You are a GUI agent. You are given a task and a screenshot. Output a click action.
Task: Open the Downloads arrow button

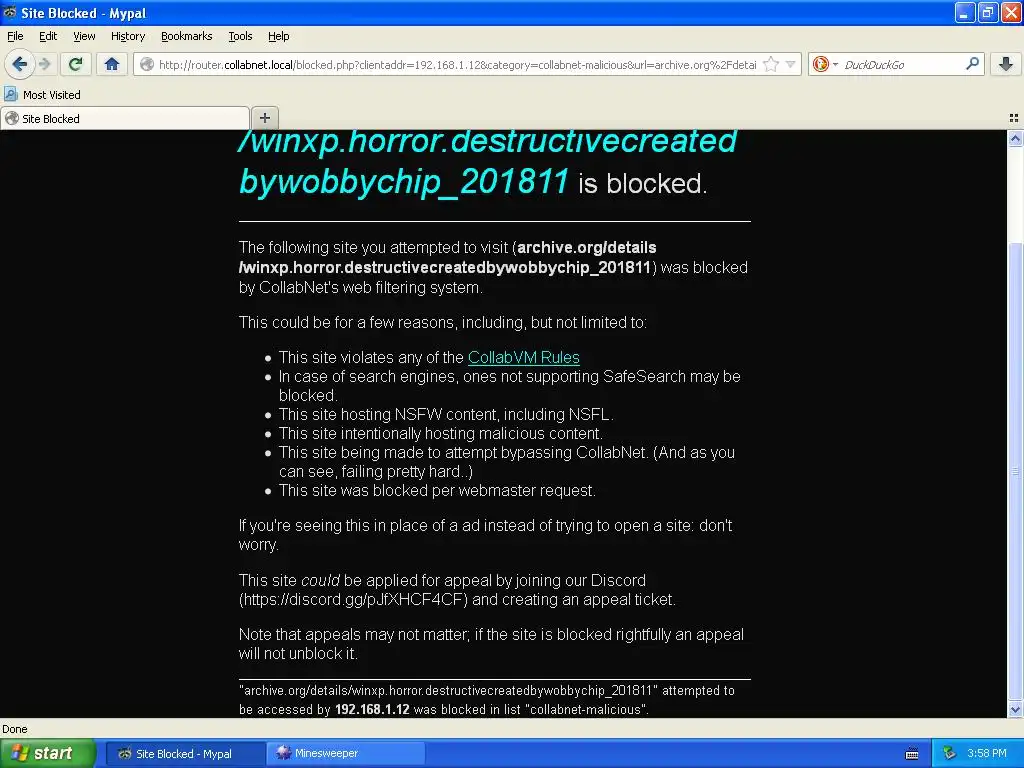(x=1006, y=64)
